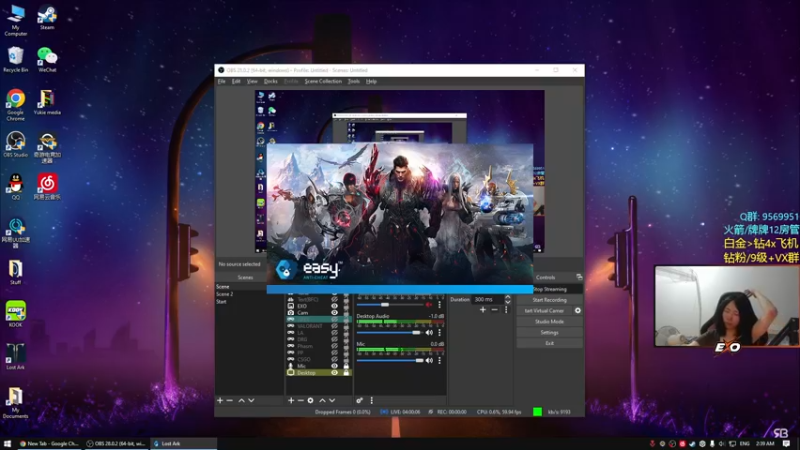Mute the Mic channel speaker icon
This screenshot has height=450, width=800.
pos(429,361)
